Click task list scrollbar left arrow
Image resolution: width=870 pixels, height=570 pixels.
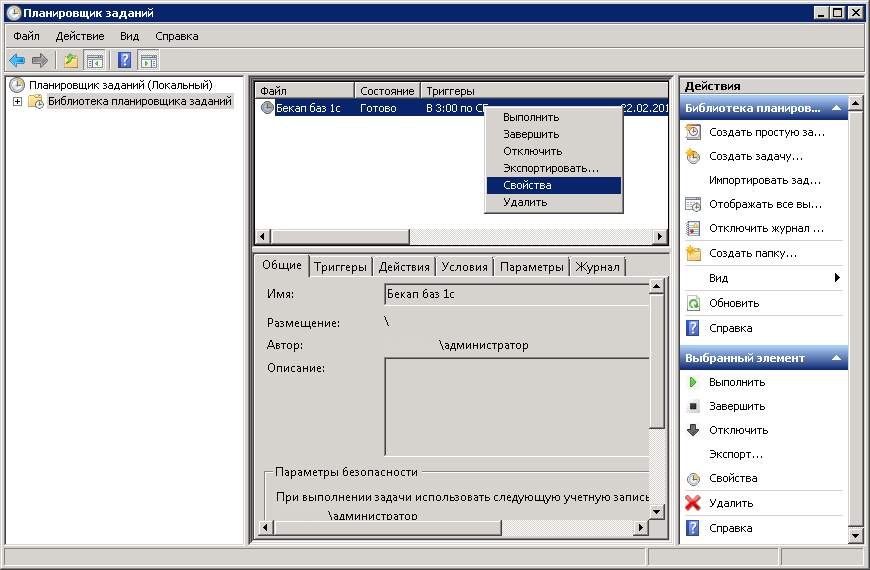pos(263,236)
